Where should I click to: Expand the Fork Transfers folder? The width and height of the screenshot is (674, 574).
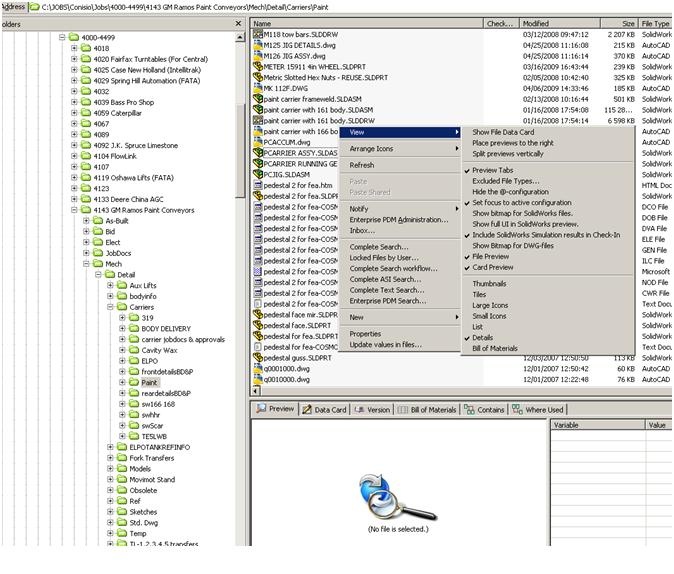(110, 457)
